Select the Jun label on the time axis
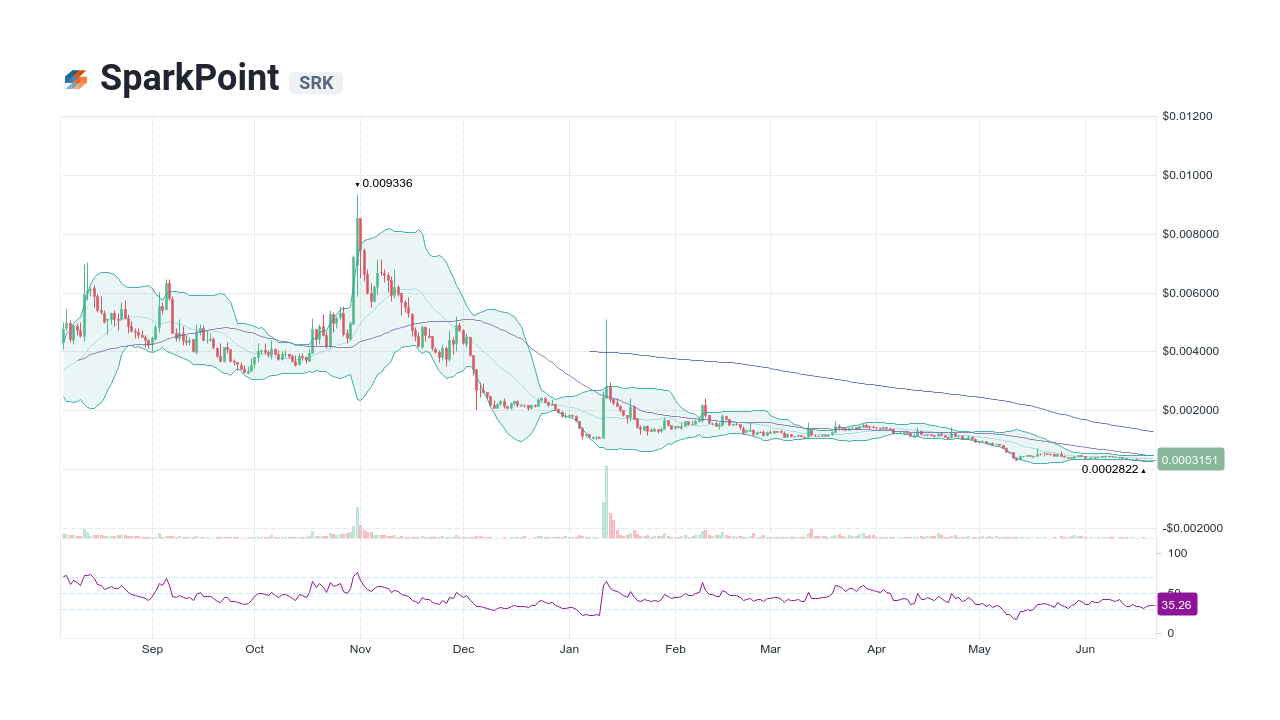 tap(1085, 649)
